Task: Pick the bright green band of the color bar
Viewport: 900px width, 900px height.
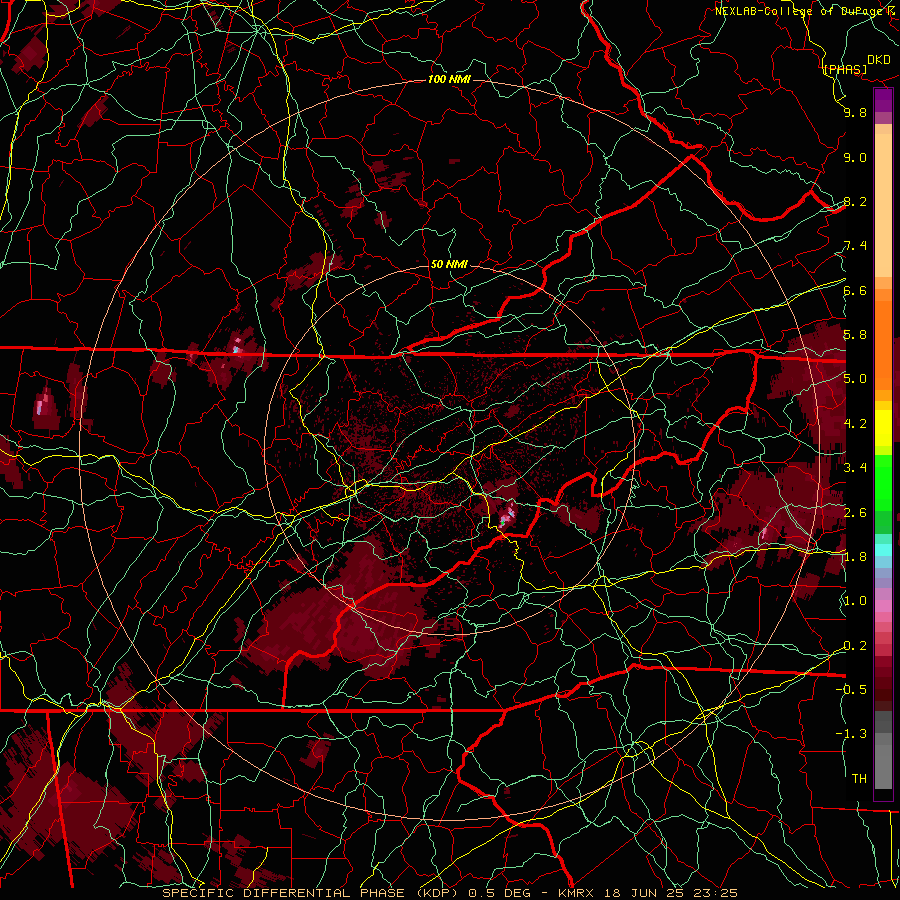Action: (883, 482)
